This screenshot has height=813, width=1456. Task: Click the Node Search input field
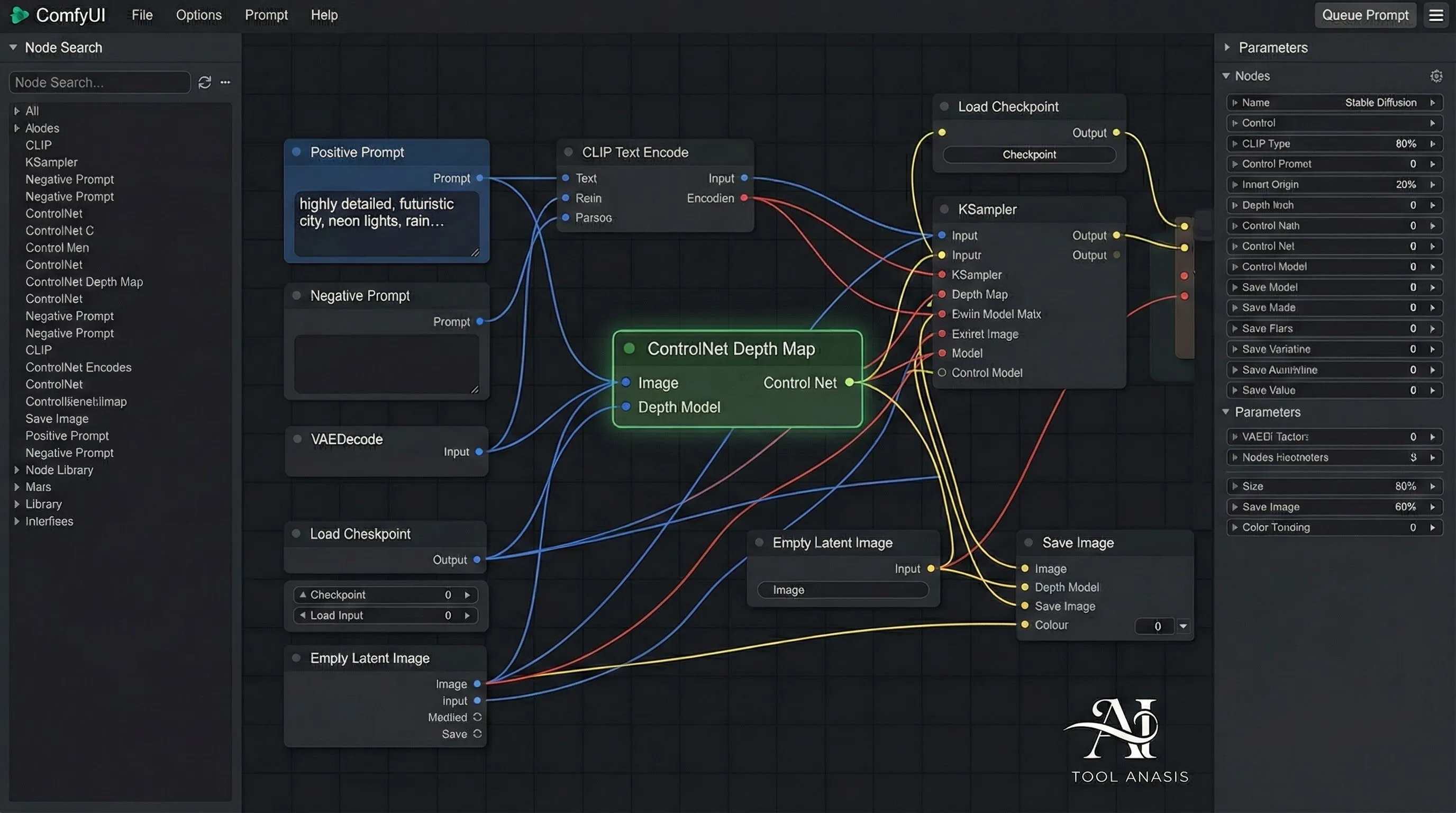click(x=99, y=83)
